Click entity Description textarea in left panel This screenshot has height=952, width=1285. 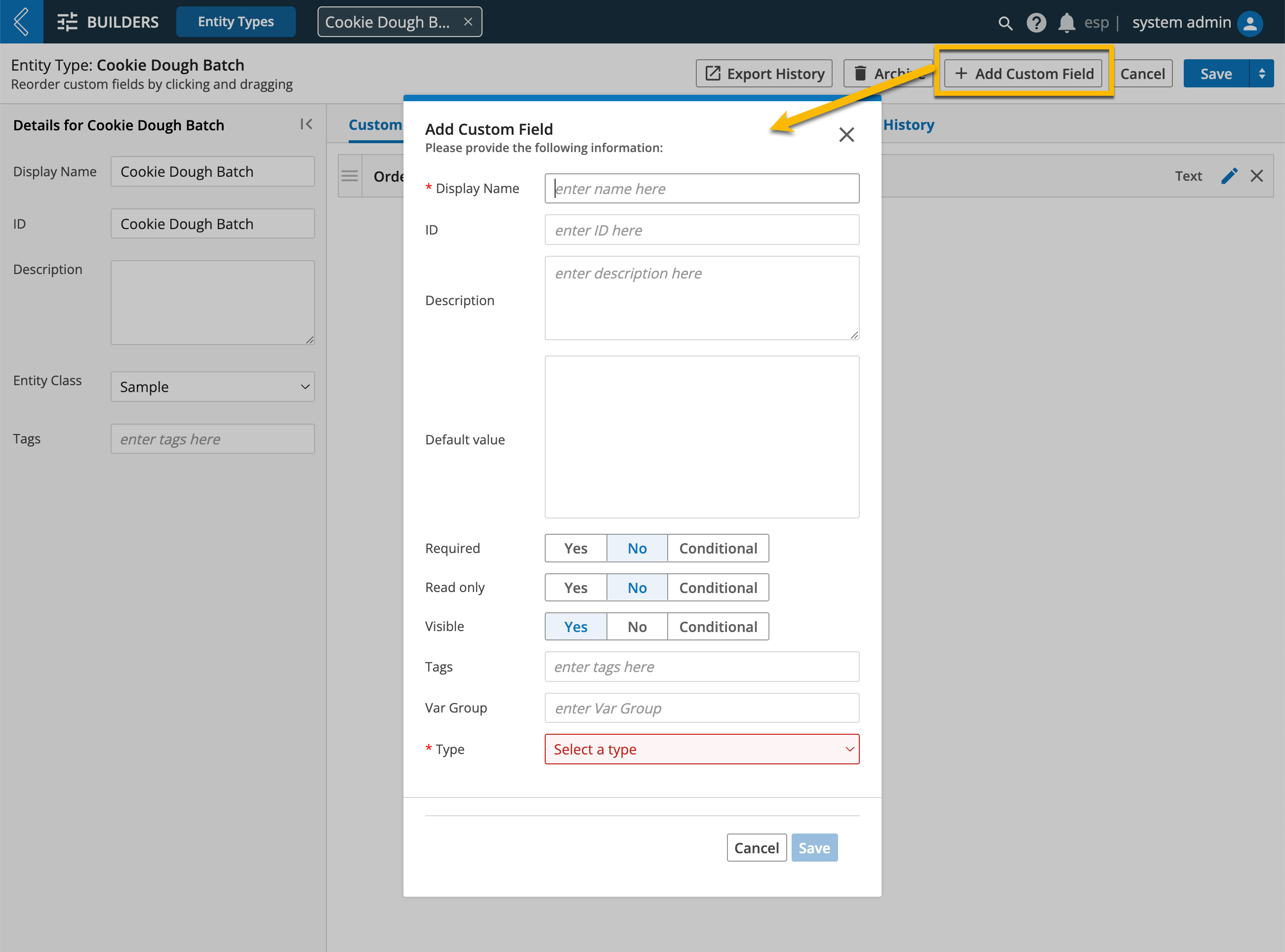click(213, 303)
